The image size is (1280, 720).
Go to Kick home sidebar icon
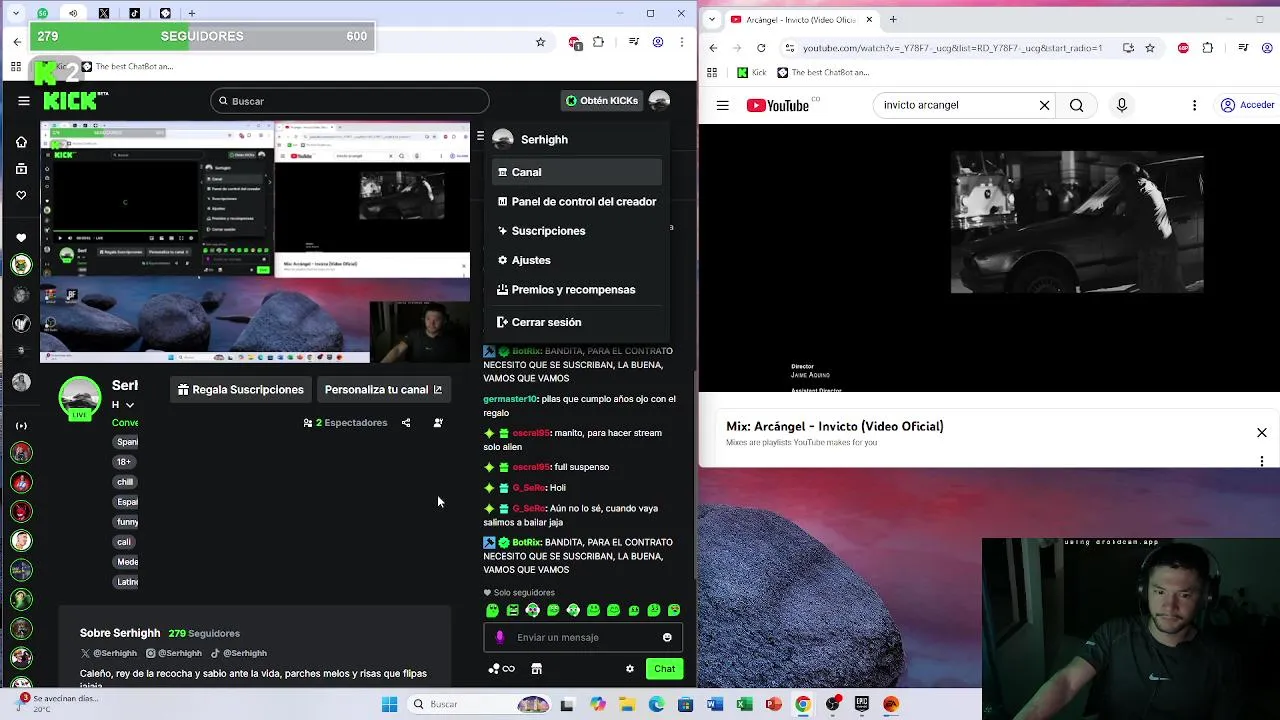(x=21, y=142)
